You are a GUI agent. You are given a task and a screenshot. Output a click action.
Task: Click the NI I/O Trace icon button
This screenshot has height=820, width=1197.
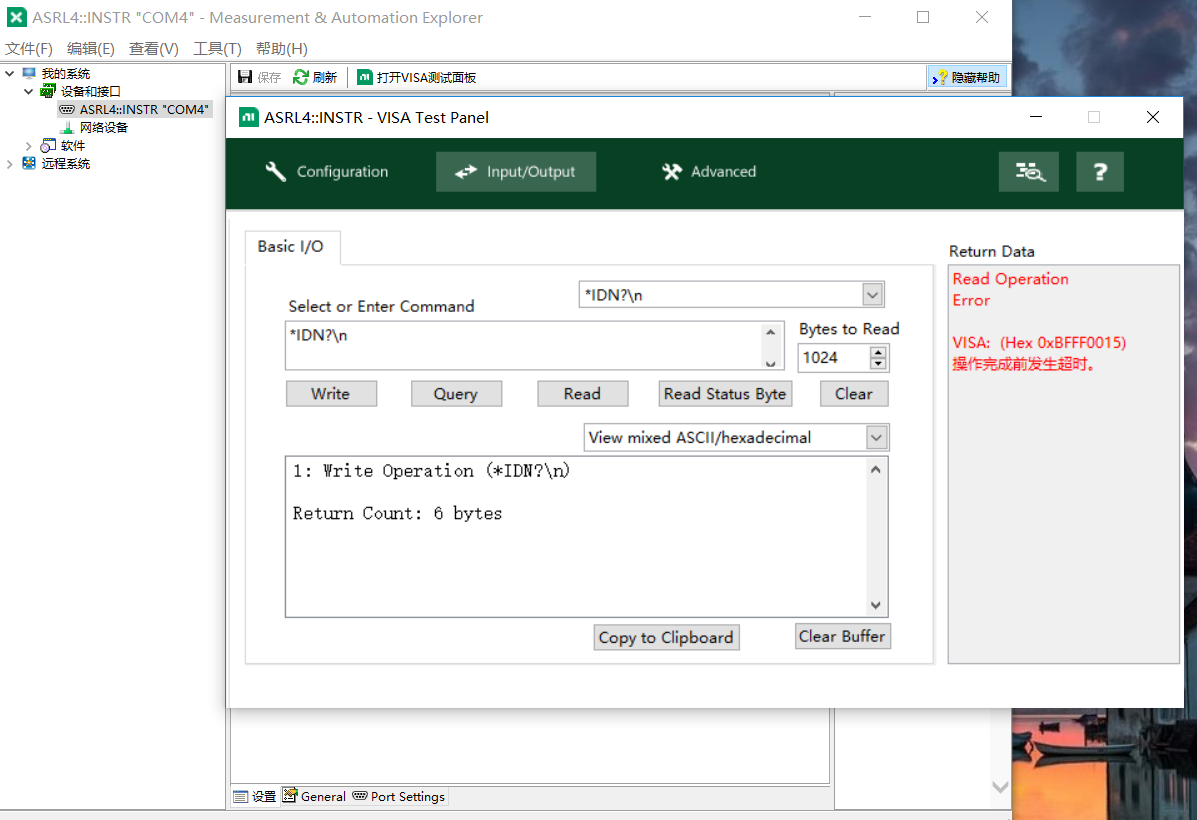(1029, 172)
